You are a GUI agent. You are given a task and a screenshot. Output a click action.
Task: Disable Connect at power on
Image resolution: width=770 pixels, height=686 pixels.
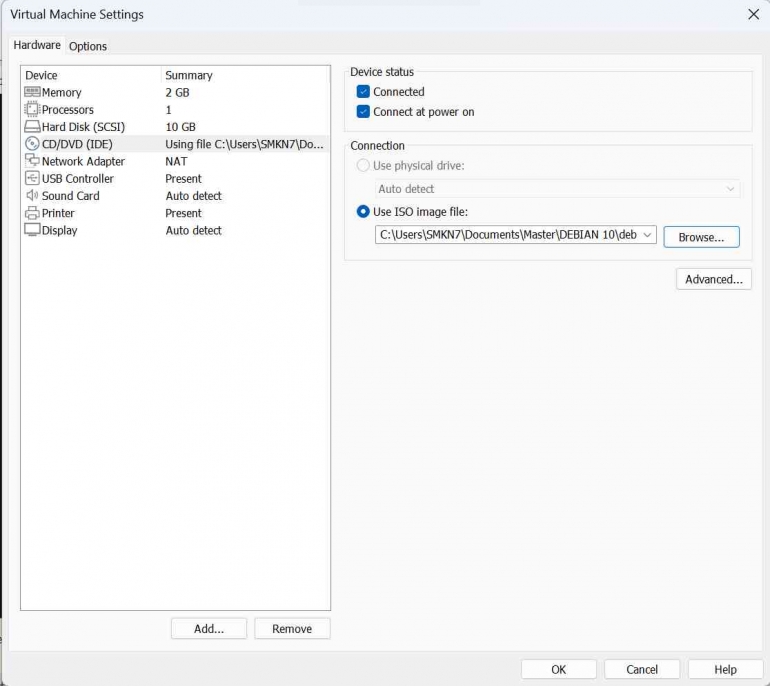point(363,112)
